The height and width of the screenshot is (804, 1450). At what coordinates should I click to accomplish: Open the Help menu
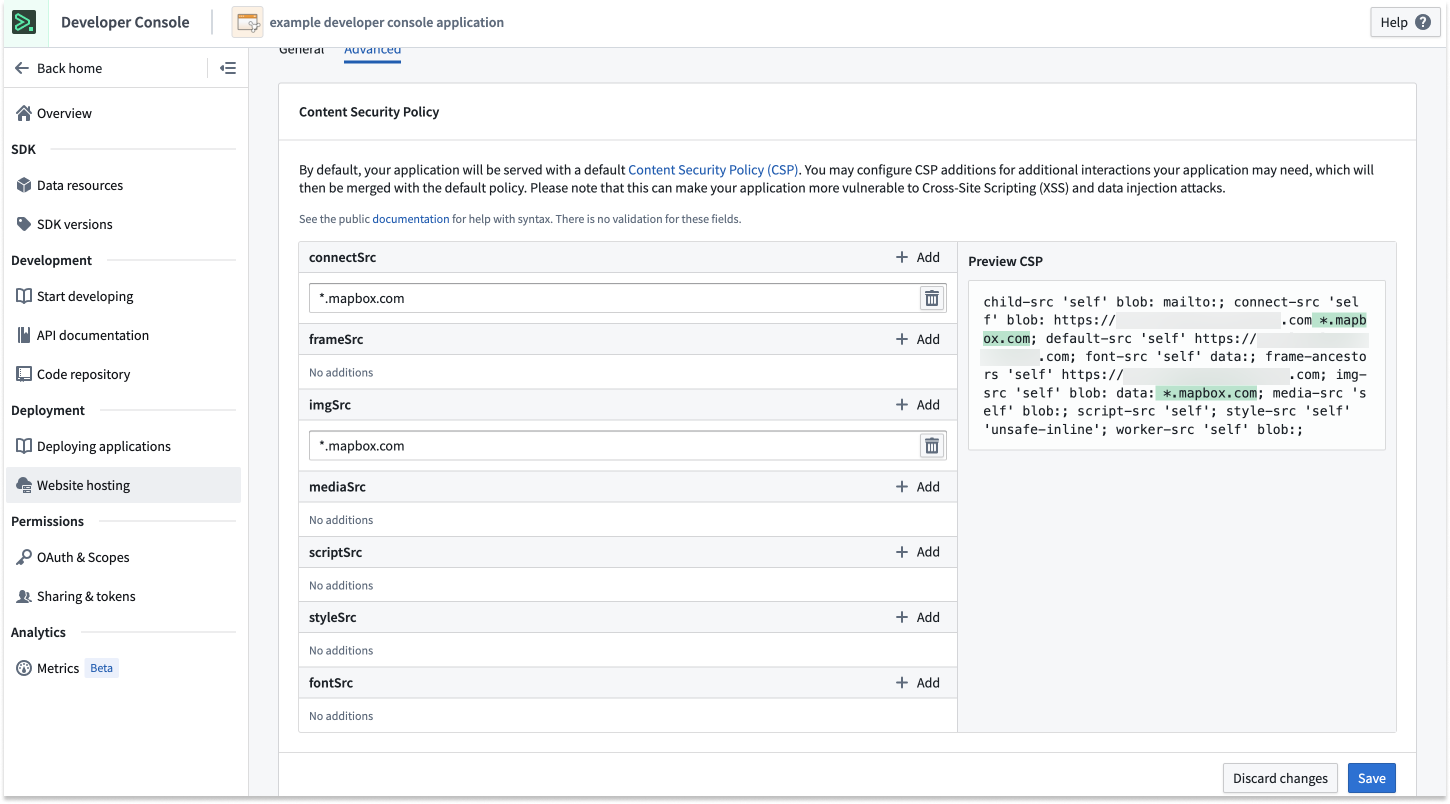[x=1405, y=22]
